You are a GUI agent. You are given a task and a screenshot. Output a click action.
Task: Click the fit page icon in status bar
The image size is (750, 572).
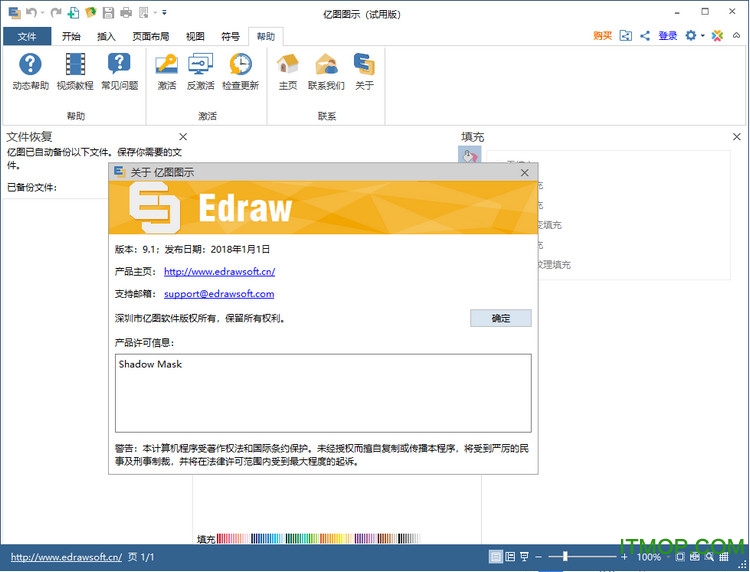[x=680, y=557]
